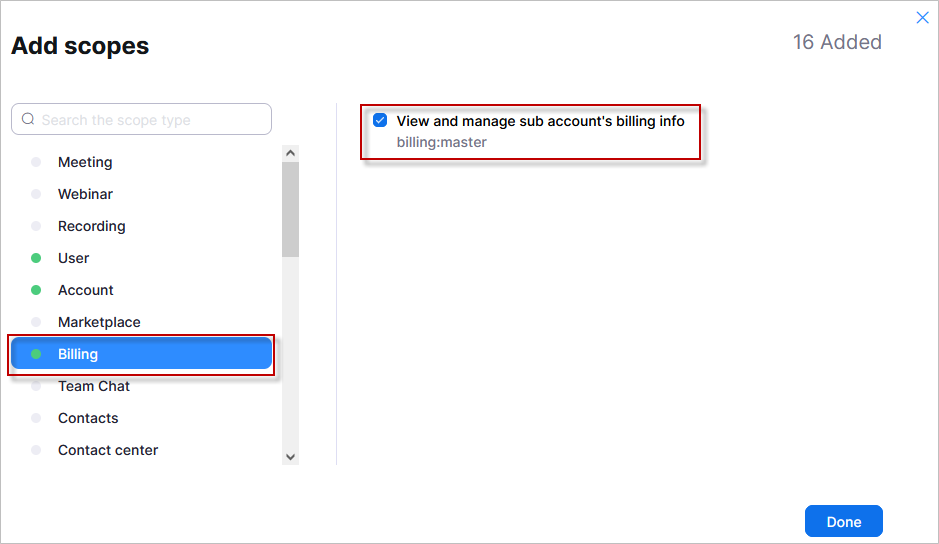Click the green dot beside User
939x544 pixels.
click(36, 258)
